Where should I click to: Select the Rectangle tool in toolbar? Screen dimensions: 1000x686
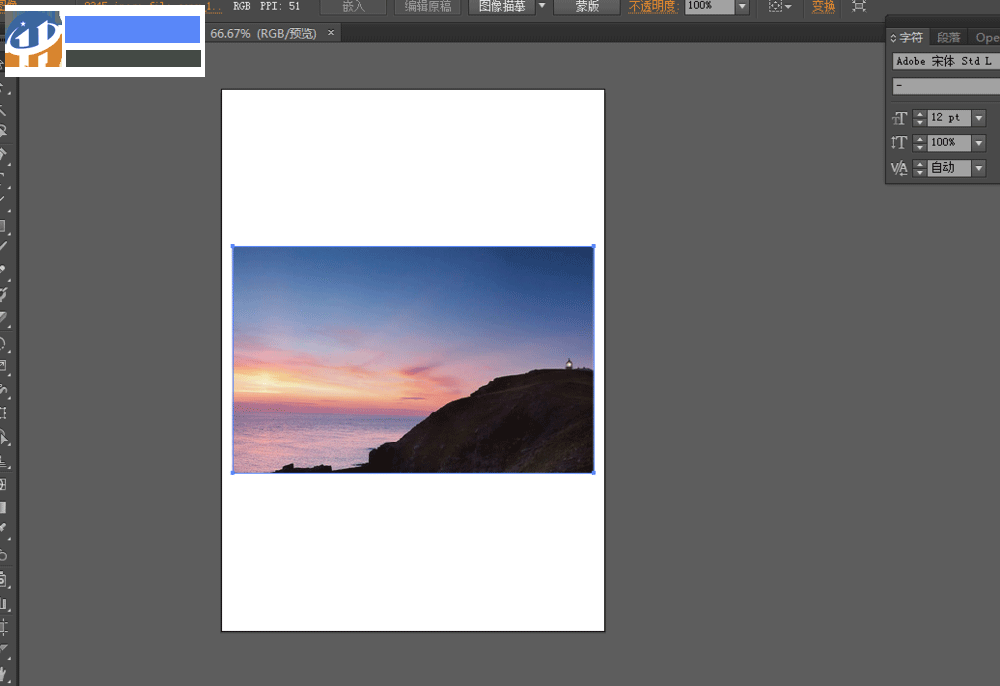pyautogui.click(x=3, y=226)
